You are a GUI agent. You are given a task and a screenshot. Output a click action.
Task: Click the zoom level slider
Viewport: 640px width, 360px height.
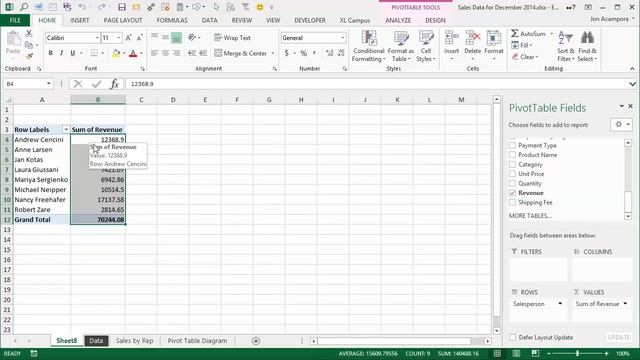tap(577, 353)
